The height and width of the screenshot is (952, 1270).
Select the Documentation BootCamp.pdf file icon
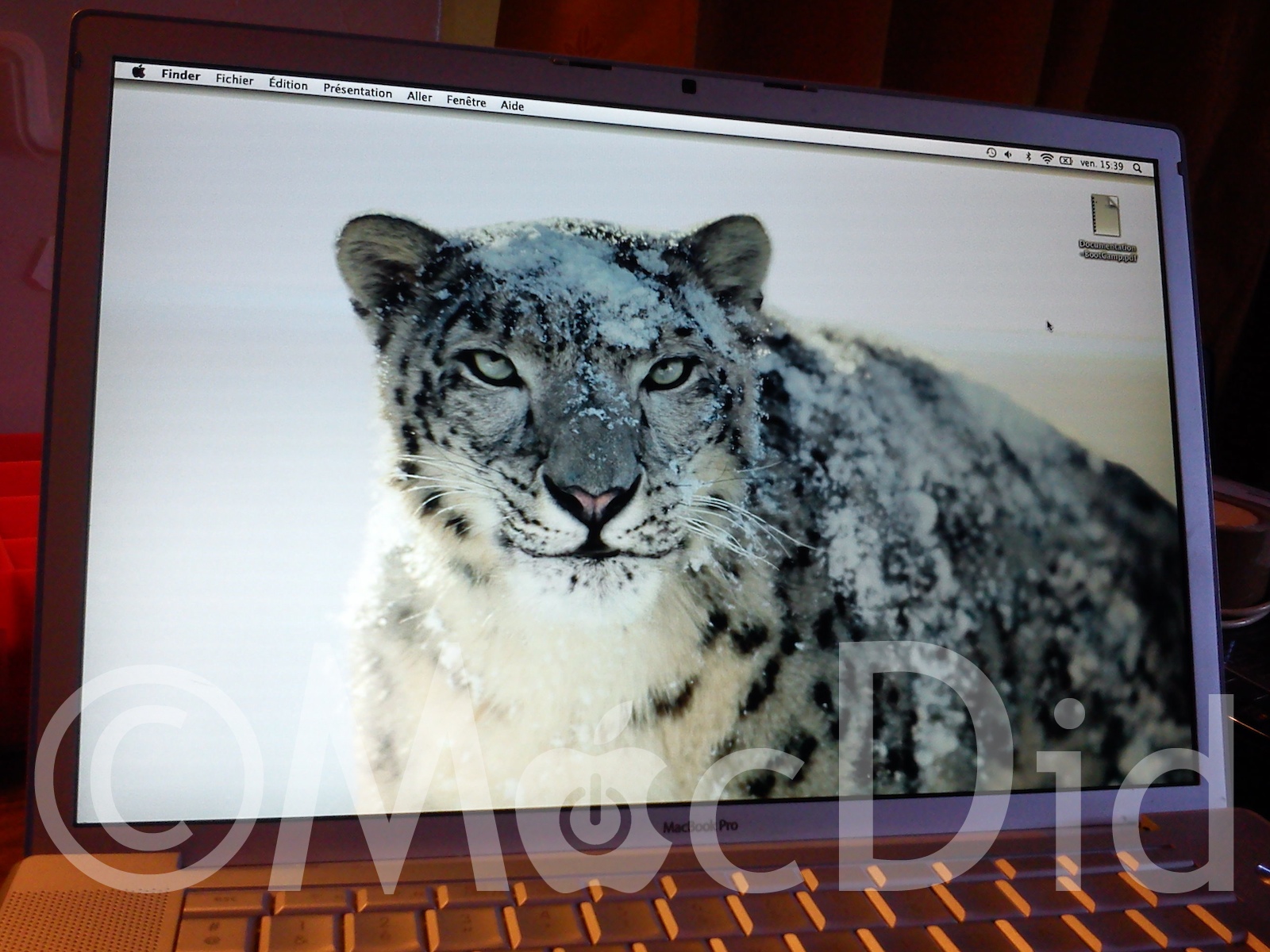click(x=1105, y=214)
